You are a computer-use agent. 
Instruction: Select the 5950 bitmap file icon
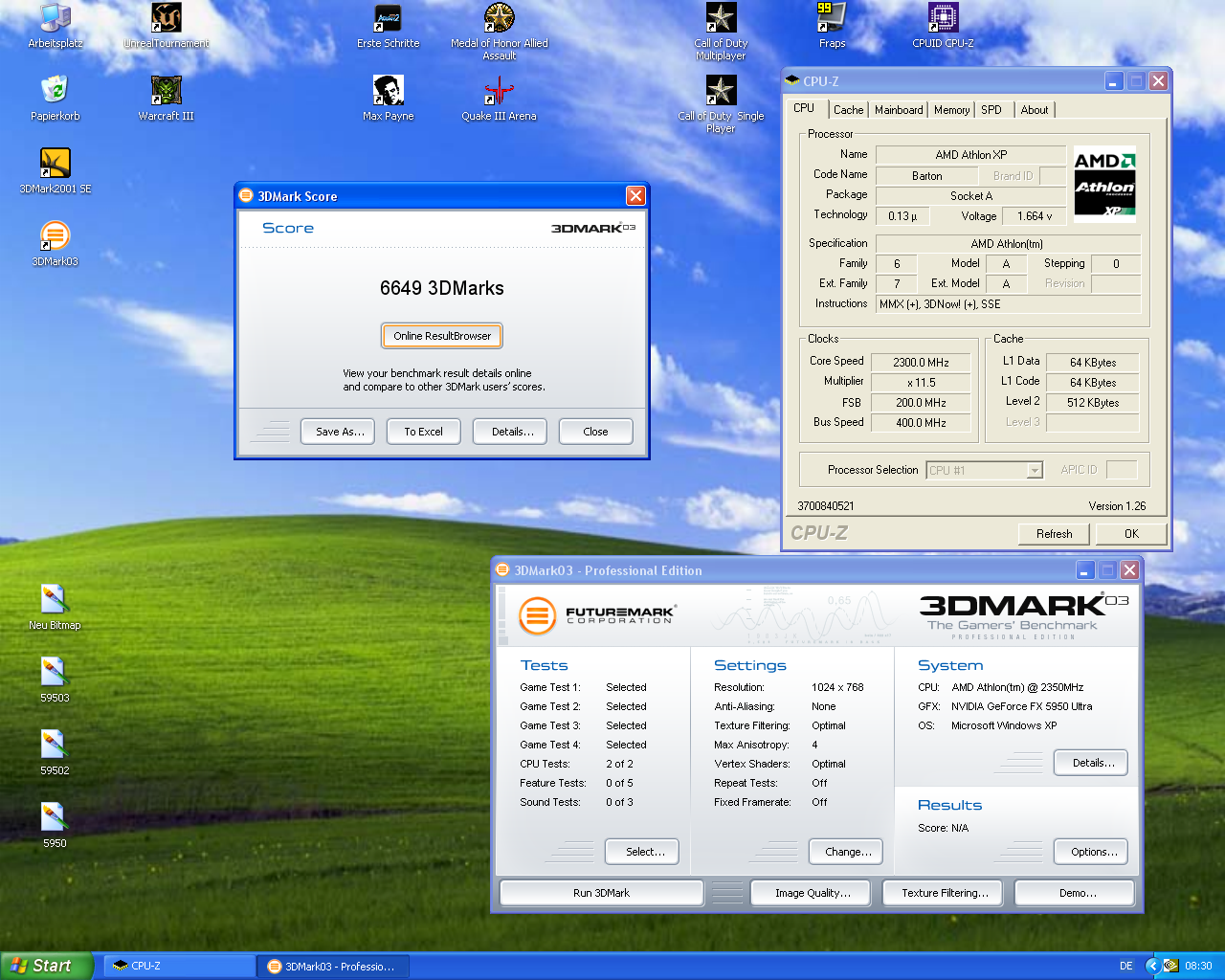pos(55,826)
